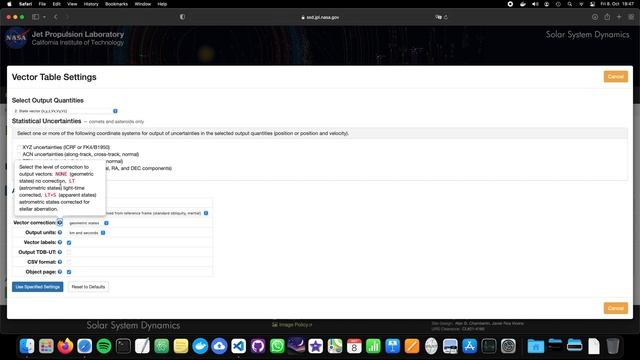Open the Edit menu

tap(56, 4)
